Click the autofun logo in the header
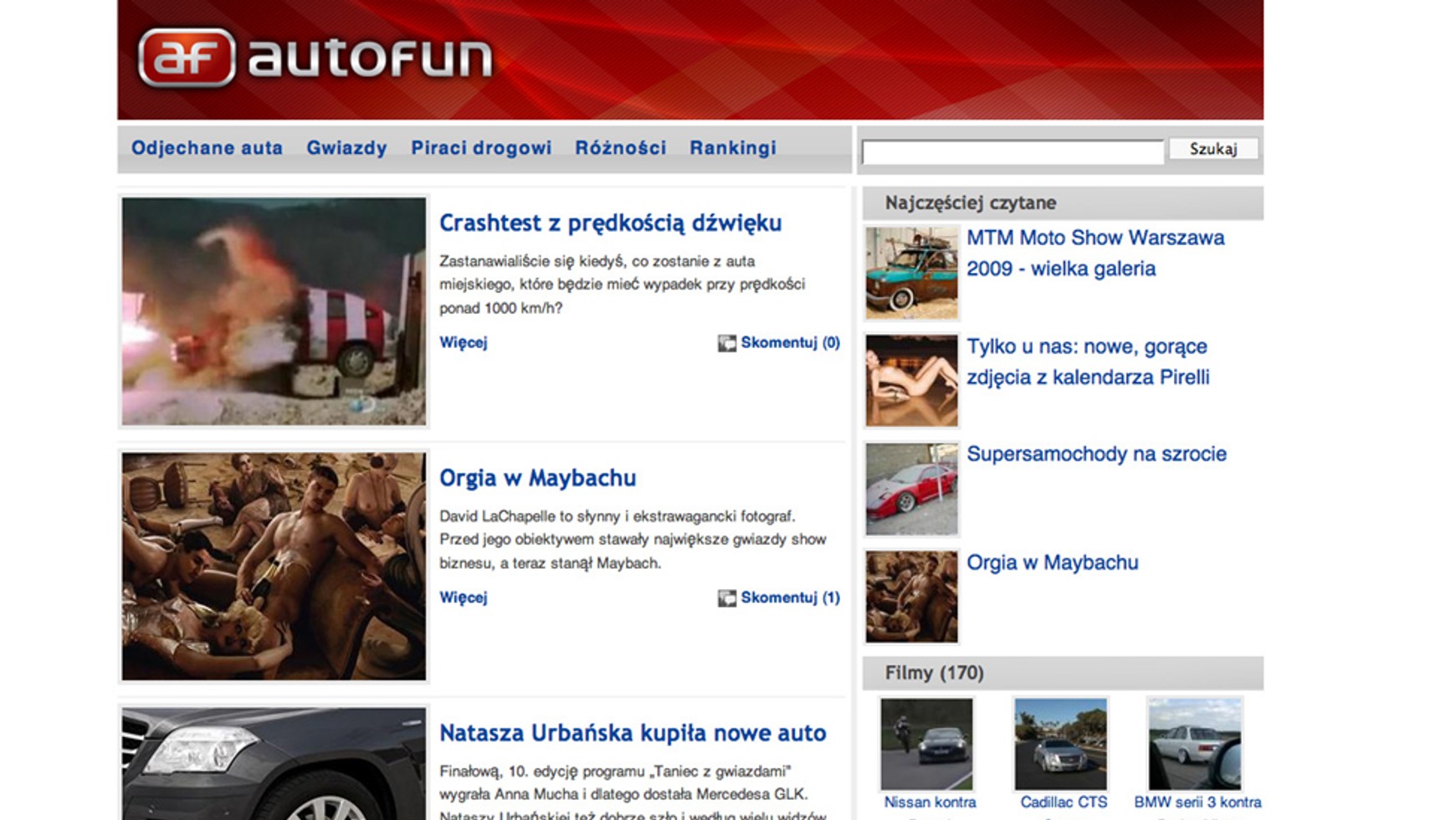Screen dimensions: 1456x820 click(315, 58)
